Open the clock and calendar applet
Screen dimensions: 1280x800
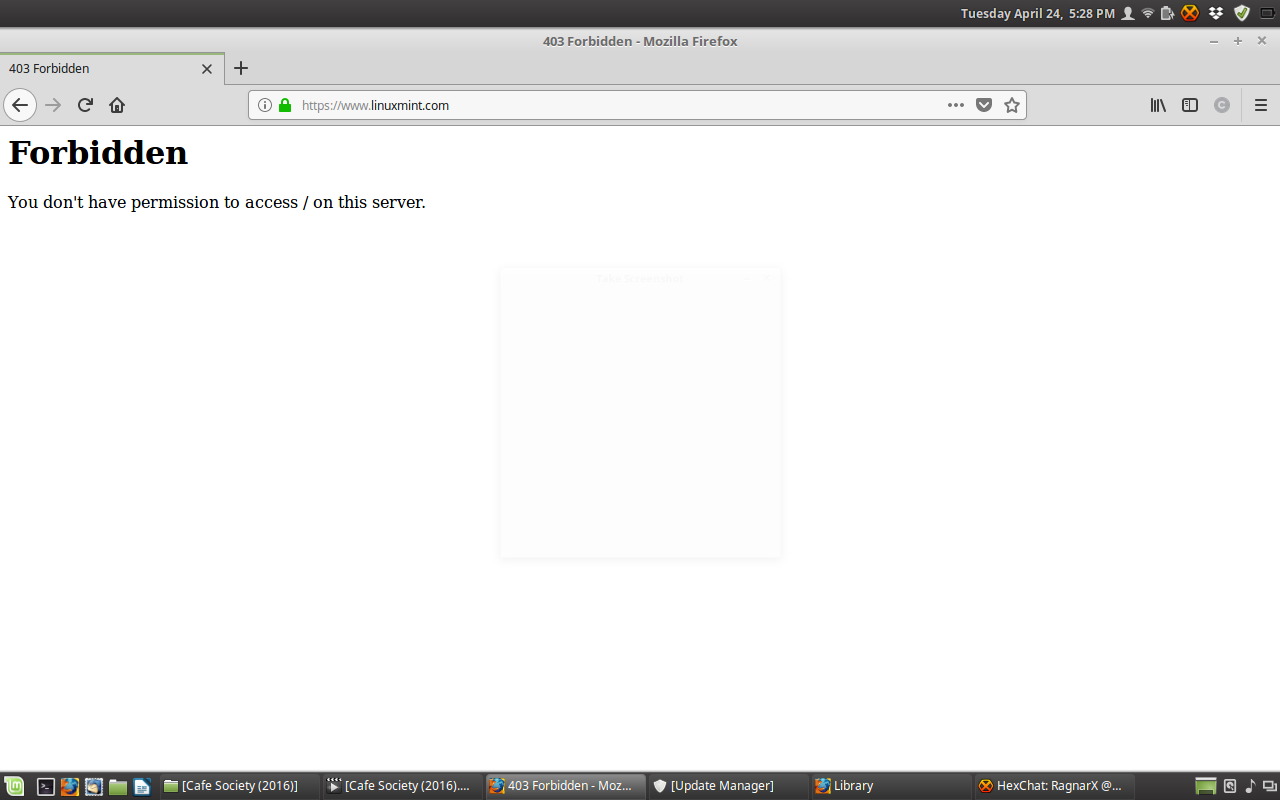click(x=1038, y=13)
